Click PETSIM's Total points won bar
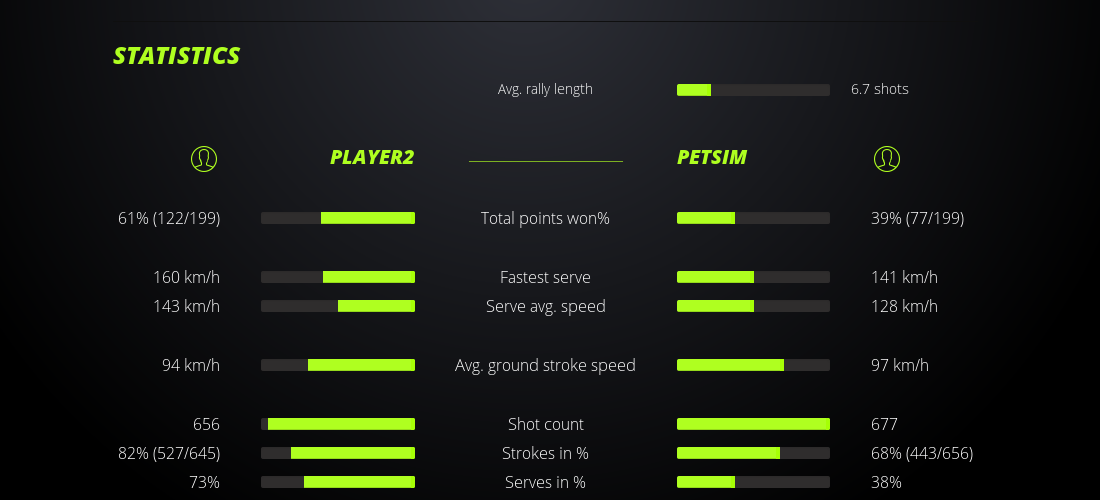 pyautogui.click(x=753, y=218)
